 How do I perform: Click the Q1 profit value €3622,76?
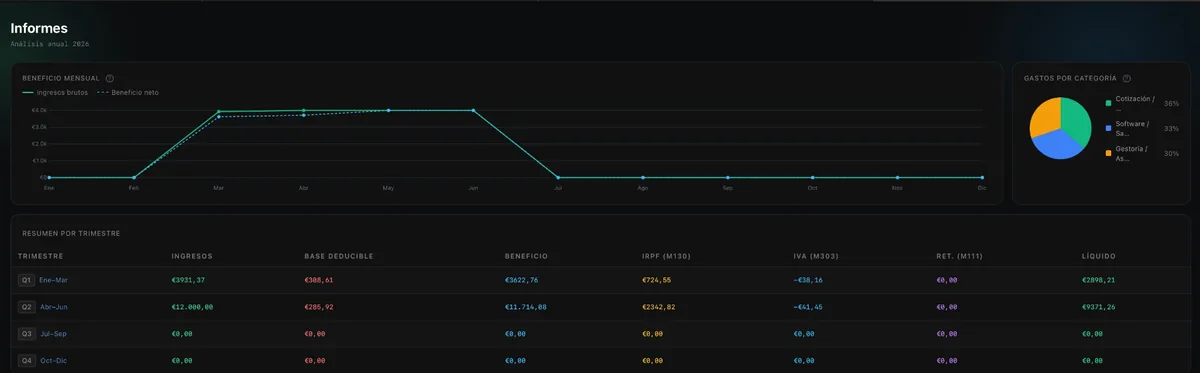point(522,281)
